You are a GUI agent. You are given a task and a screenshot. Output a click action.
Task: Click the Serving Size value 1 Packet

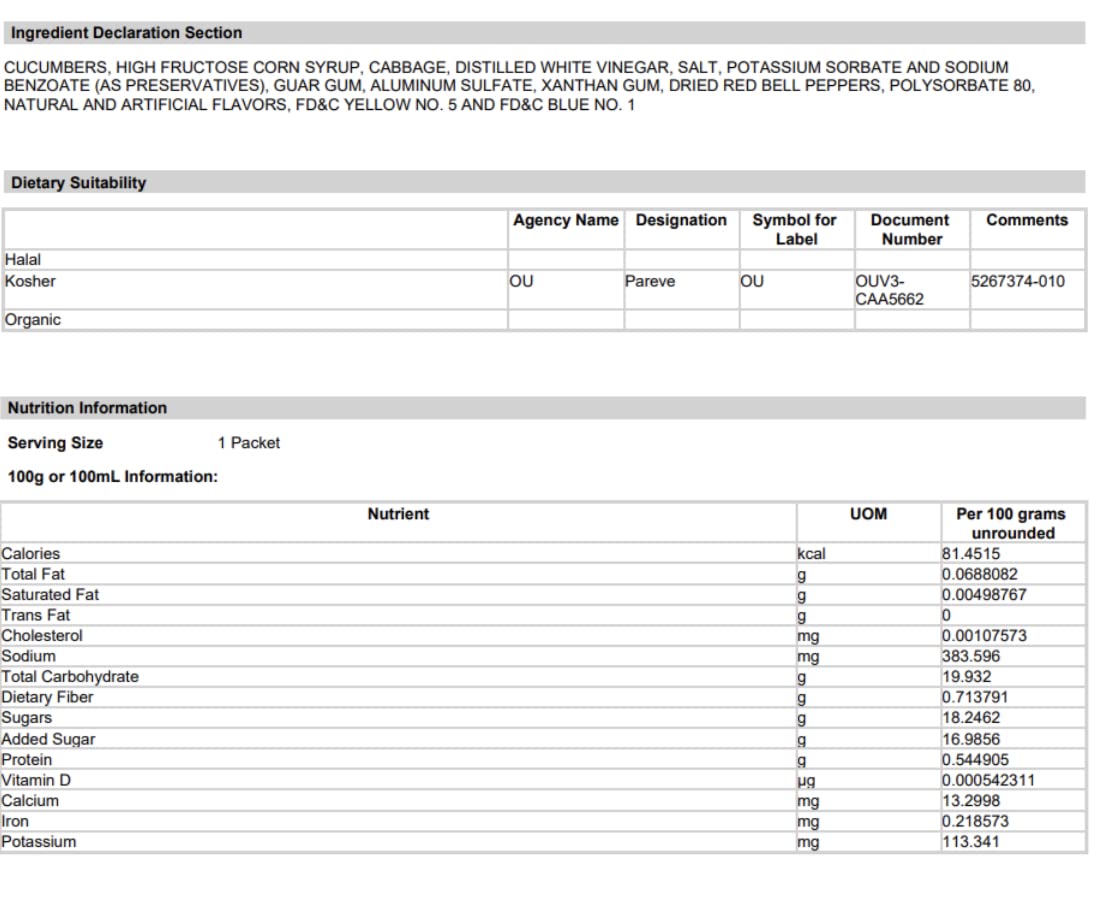tap(249, 443)
